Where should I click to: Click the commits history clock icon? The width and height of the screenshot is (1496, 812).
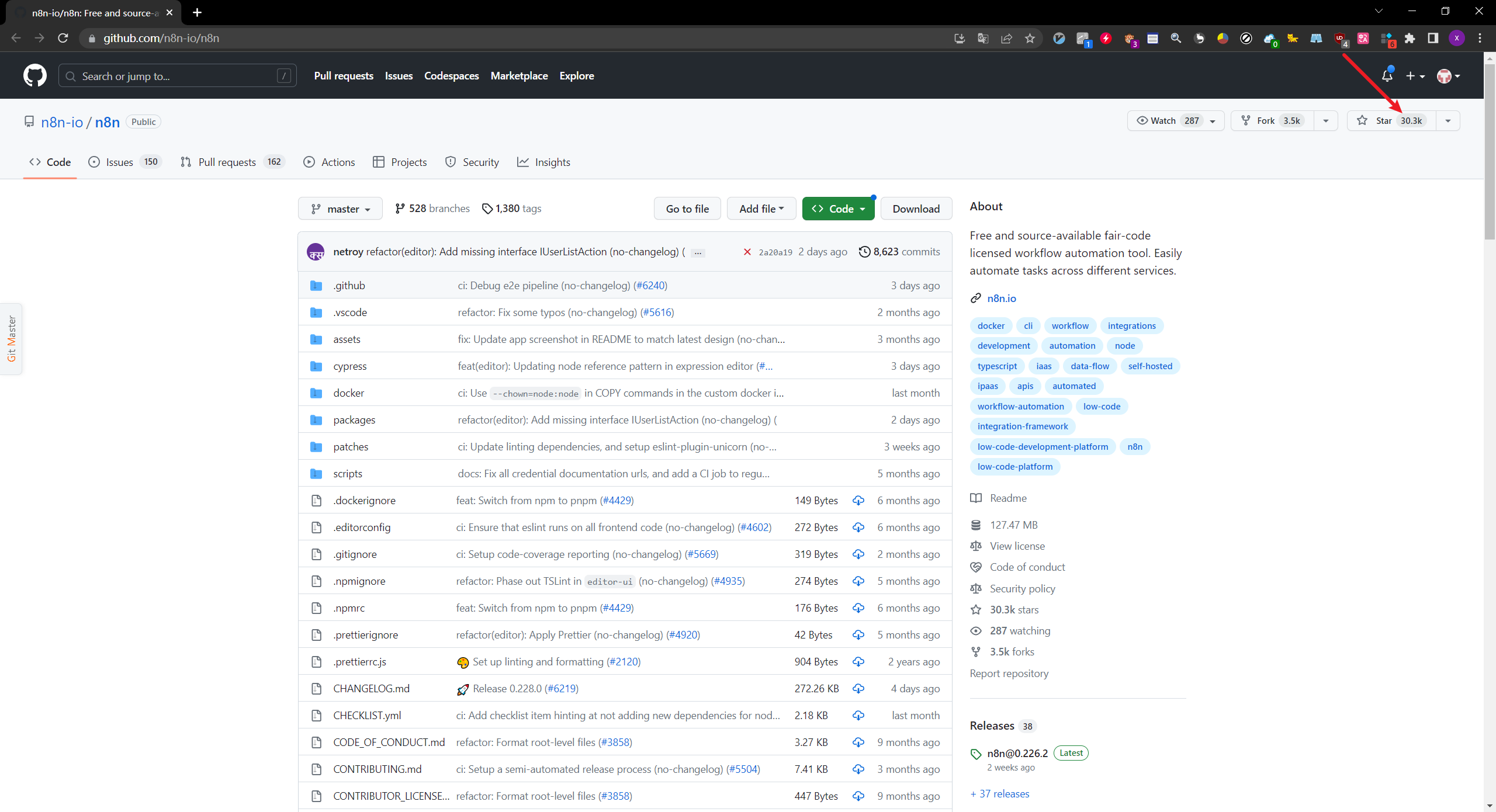point(864,252)
